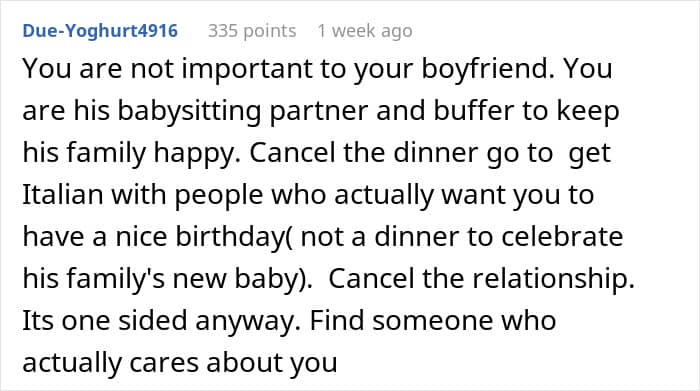Open the Due-Yoghurt4916 user profile
The height and width of the screenshot is (391, 700).
(100, 31)
